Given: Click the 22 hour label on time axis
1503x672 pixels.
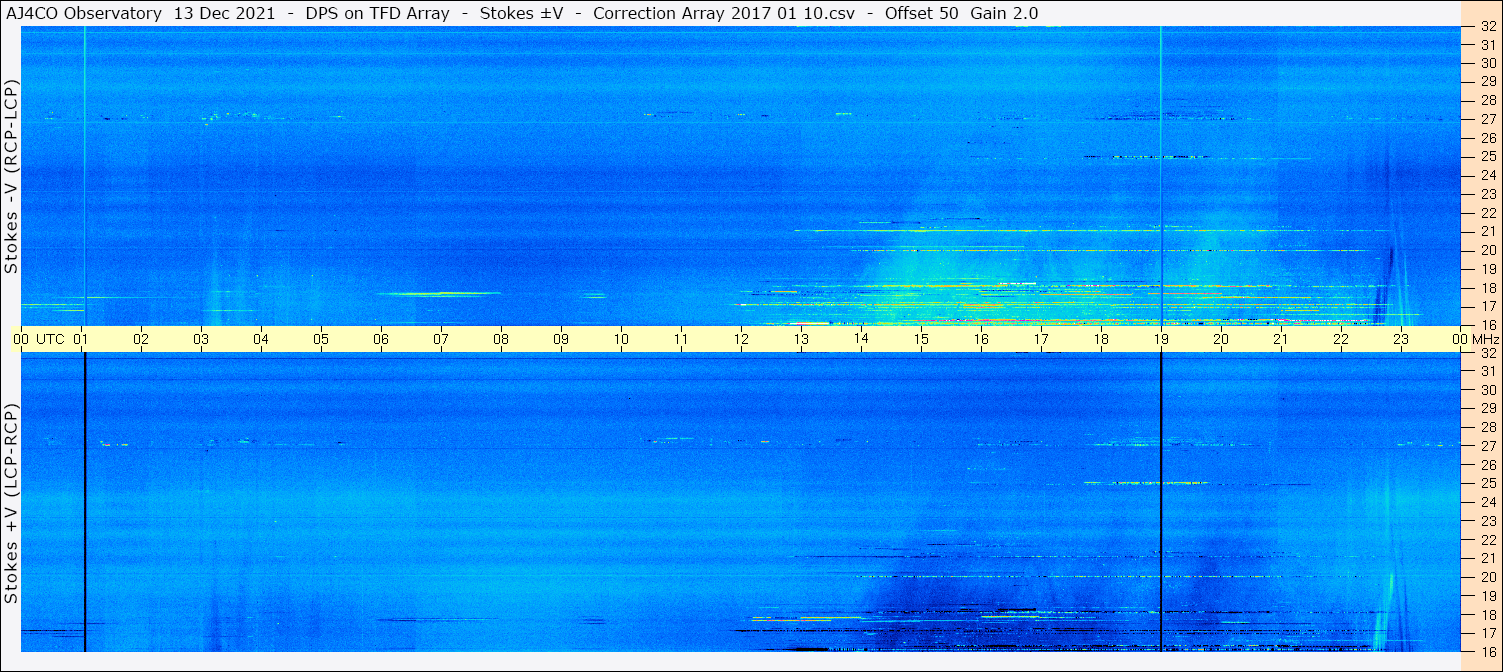Looking at the screenshot, I should point(1341,339).
